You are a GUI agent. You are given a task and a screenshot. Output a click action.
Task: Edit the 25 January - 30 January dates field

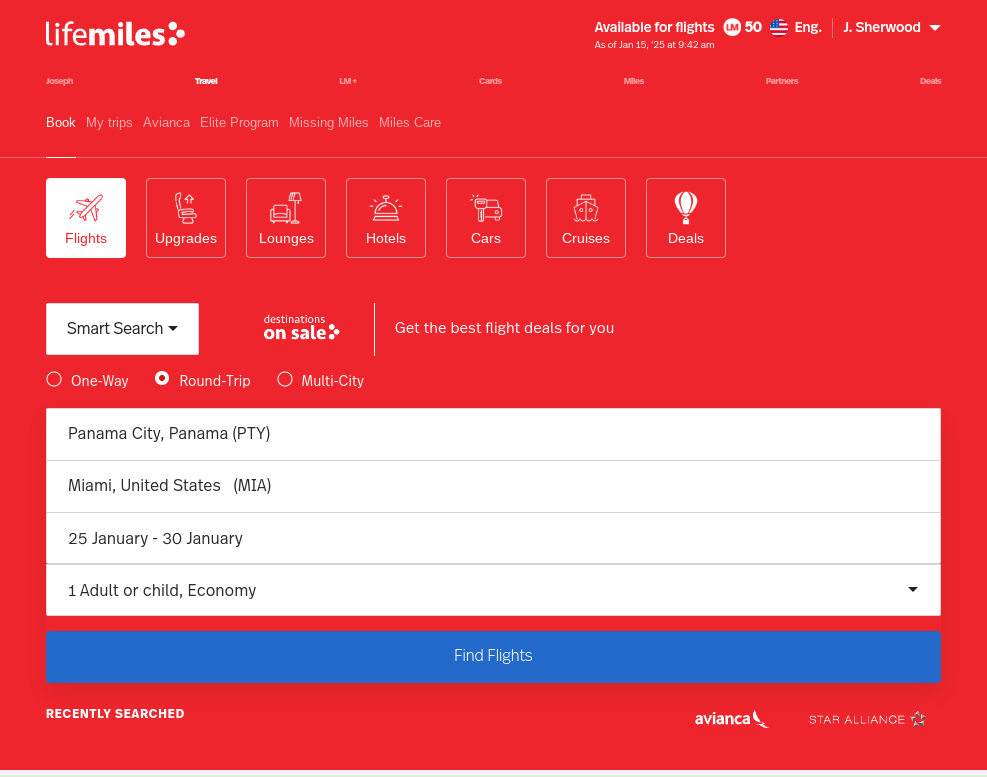(494, 538)
